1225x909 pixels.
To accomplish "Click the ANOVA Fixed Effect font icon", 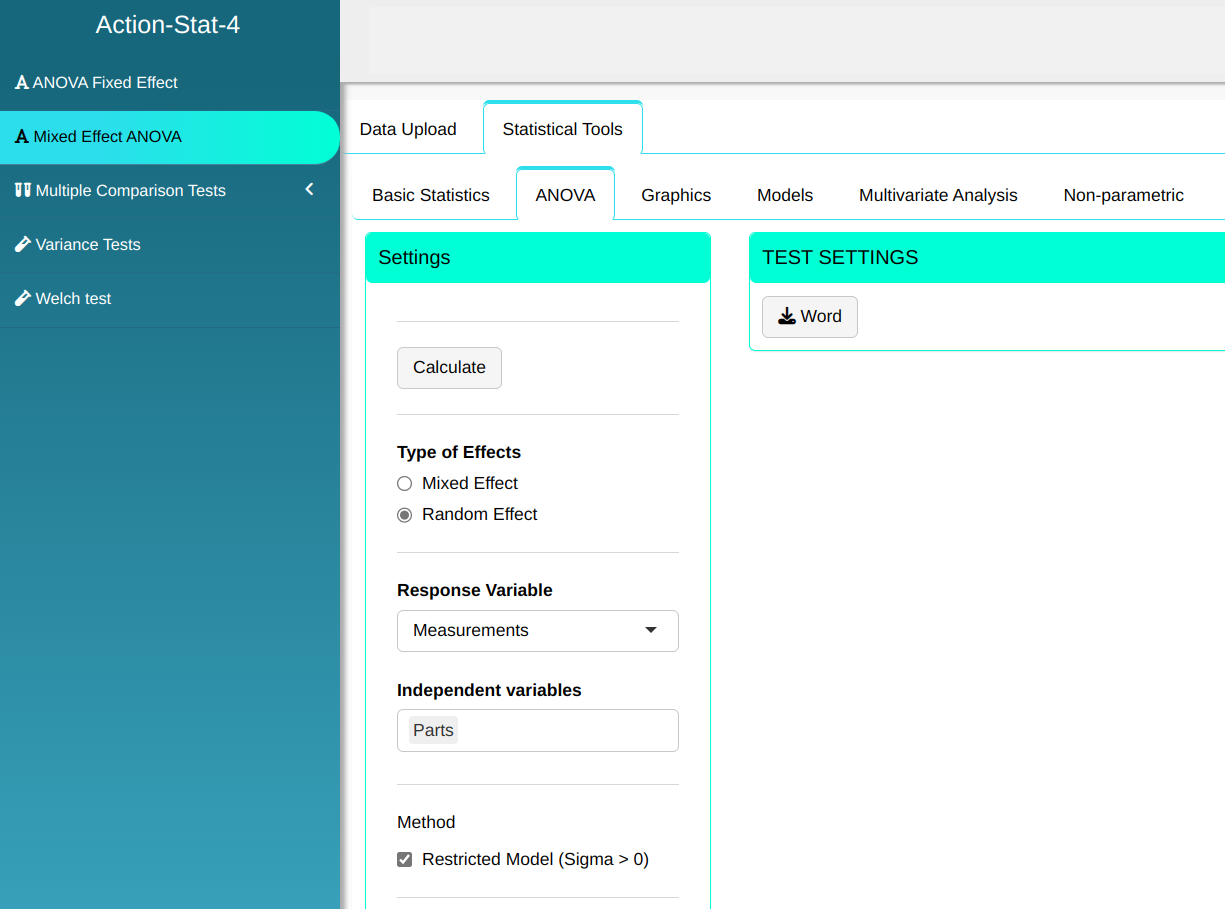I will click(22, 83).
